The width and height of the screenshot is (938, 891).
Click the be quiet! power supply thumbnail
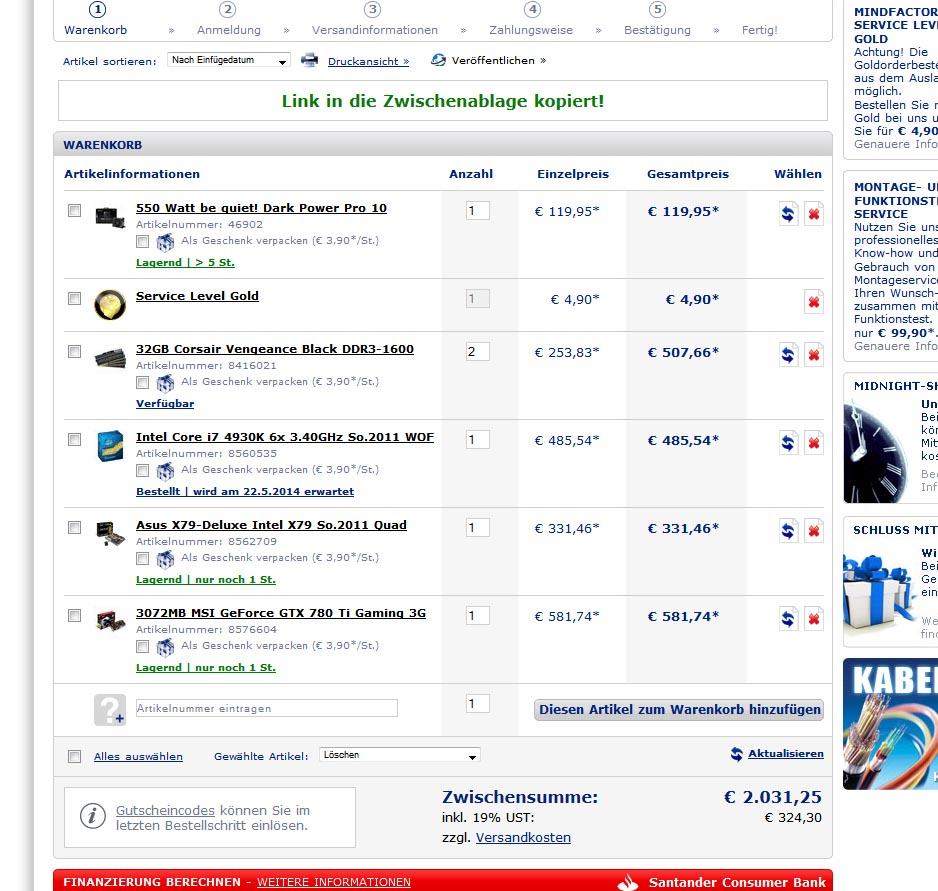(x=110, y=216)
